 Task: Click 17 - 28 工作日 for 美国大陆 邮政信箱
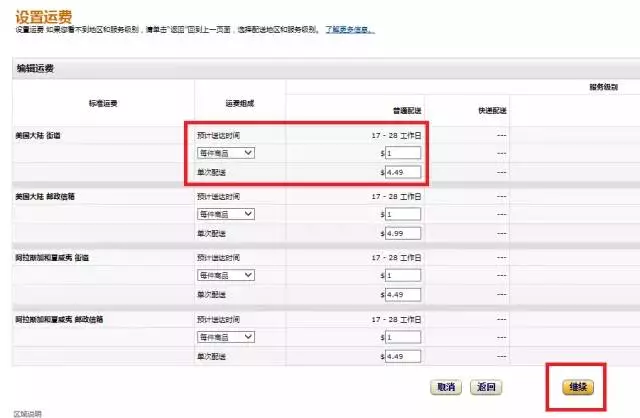coord(396,197)
